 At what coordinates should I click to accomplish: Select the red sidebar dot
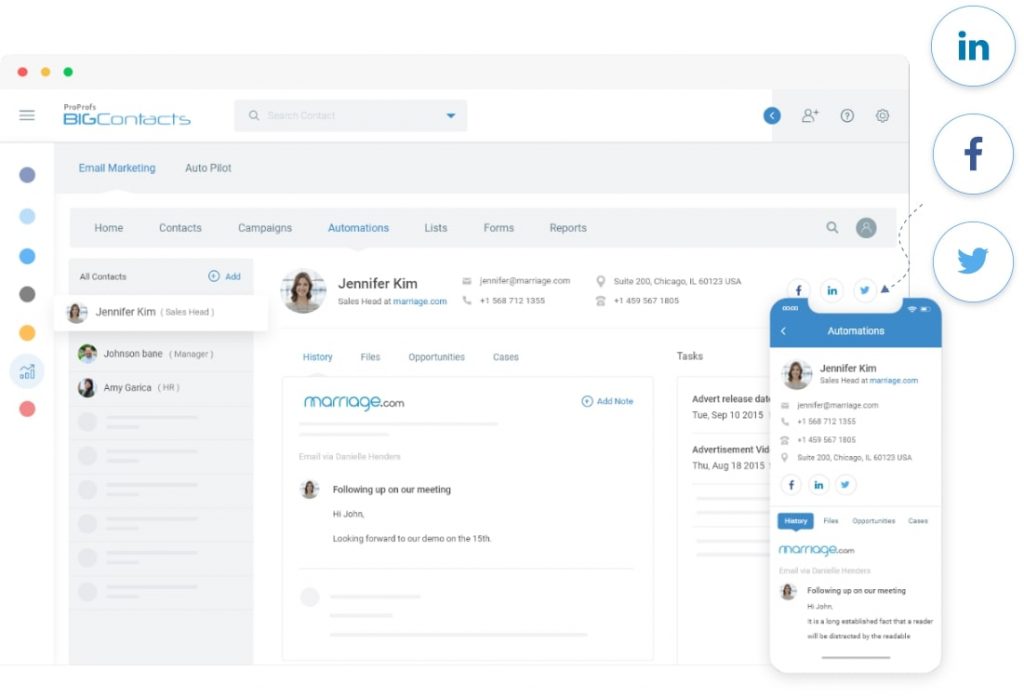(27, 409)
